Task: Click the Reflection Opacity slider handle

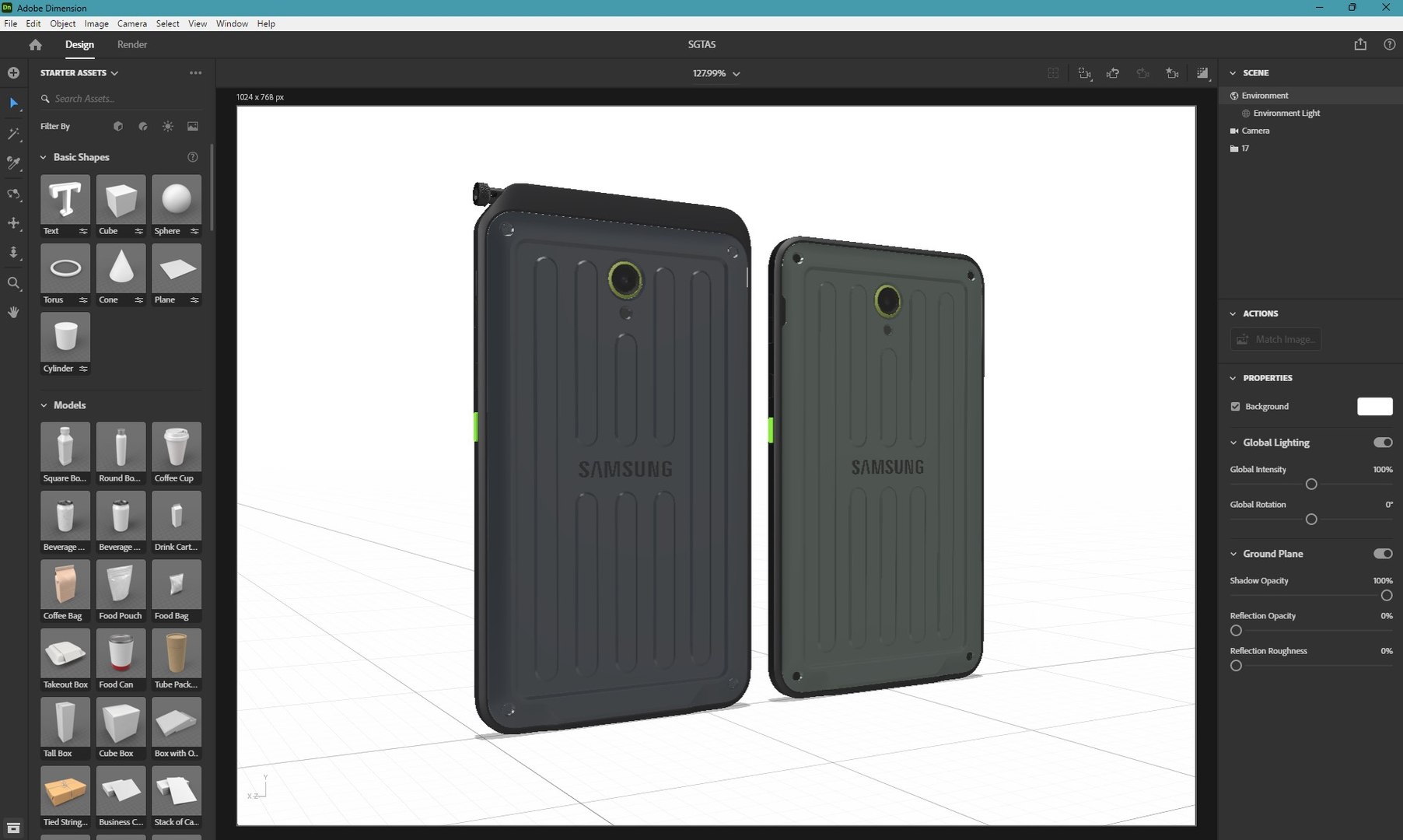Action: 1236,630
